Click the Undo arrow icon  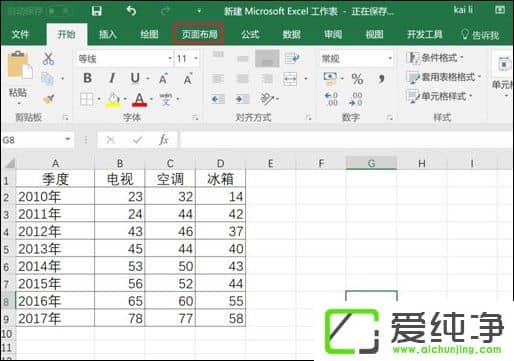(131, 11)
